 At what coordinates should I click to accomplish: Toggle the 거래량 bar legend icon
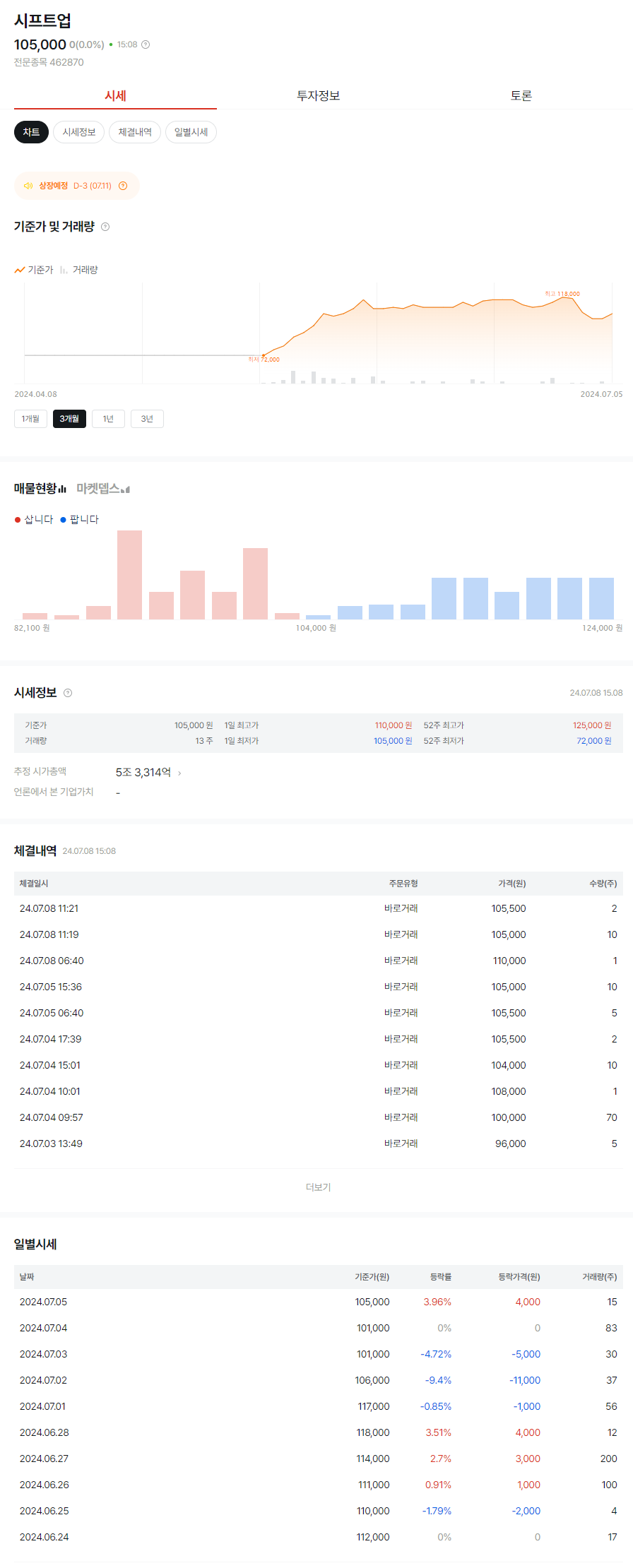(64, 270)
